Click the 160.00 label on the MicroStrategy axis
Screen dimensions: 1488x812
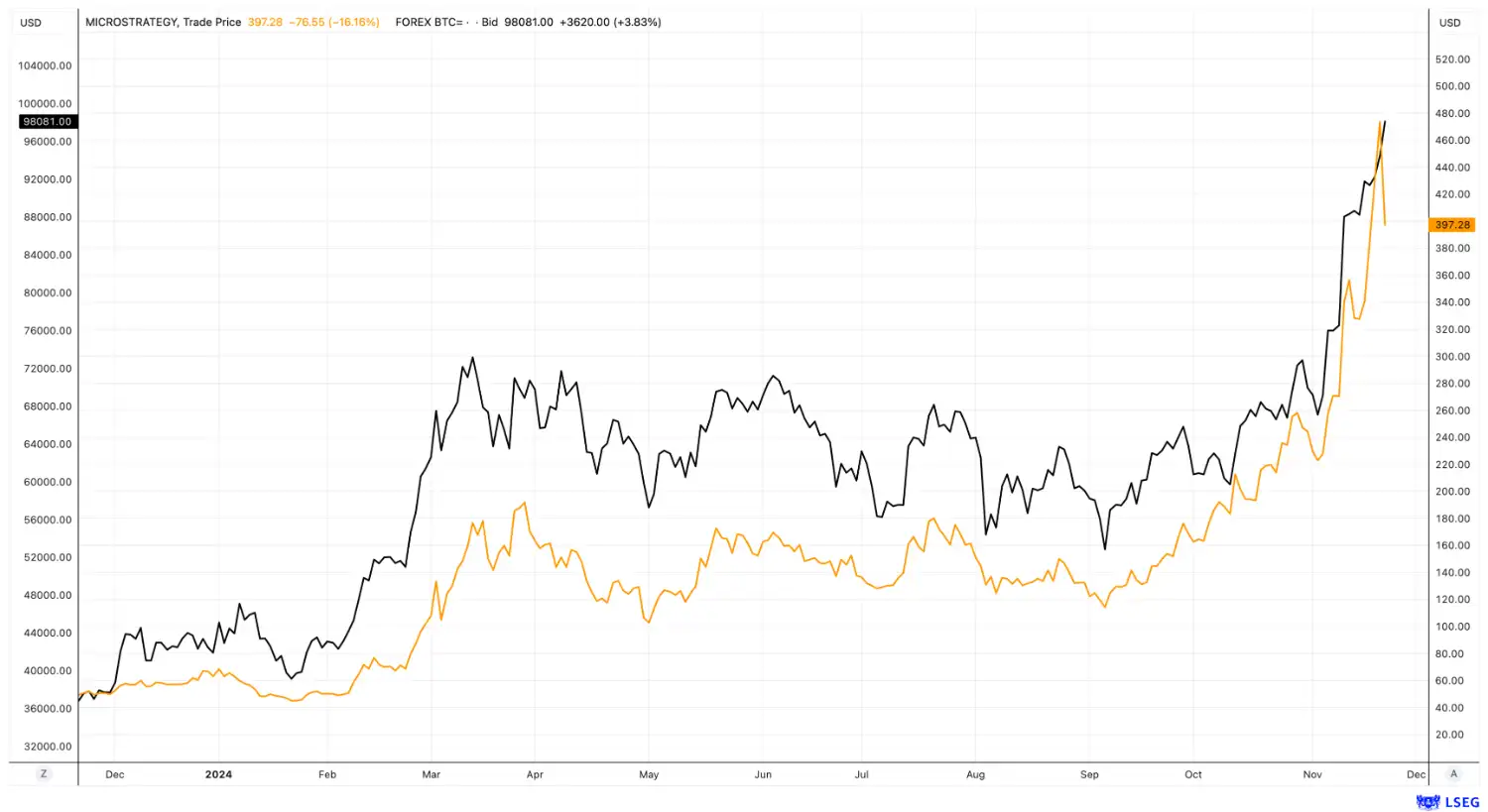click(1452, 545)
